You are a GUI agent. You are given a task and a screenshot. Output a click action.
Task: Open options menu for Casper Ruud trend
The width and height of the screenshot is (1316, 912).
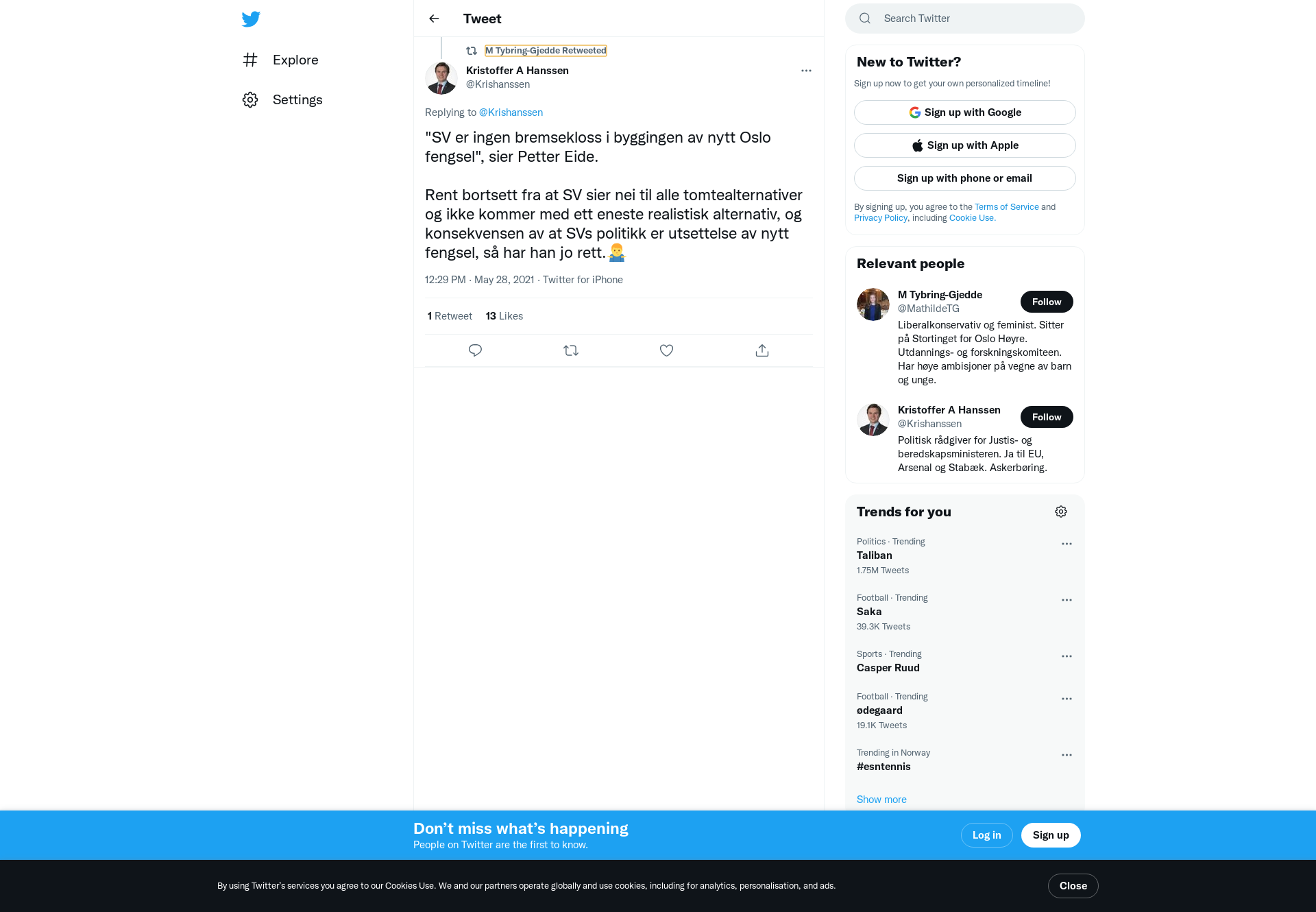(1067, 656)
